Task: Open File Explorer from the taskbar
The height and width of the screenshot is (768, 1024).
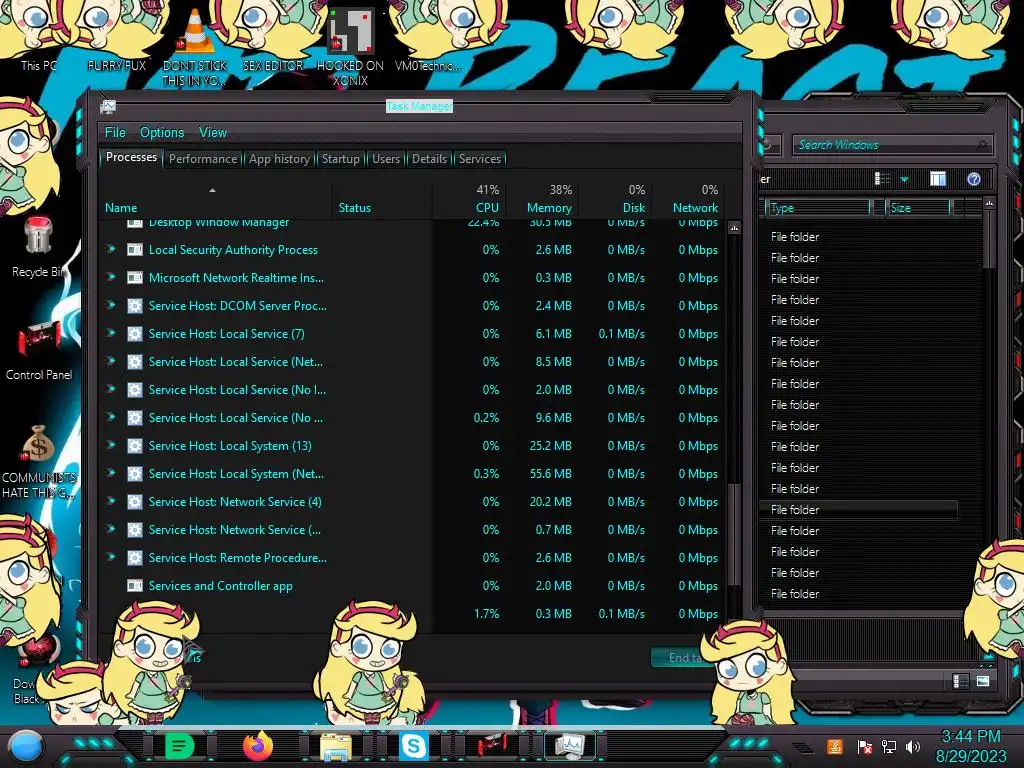Action: coord(335,746)
